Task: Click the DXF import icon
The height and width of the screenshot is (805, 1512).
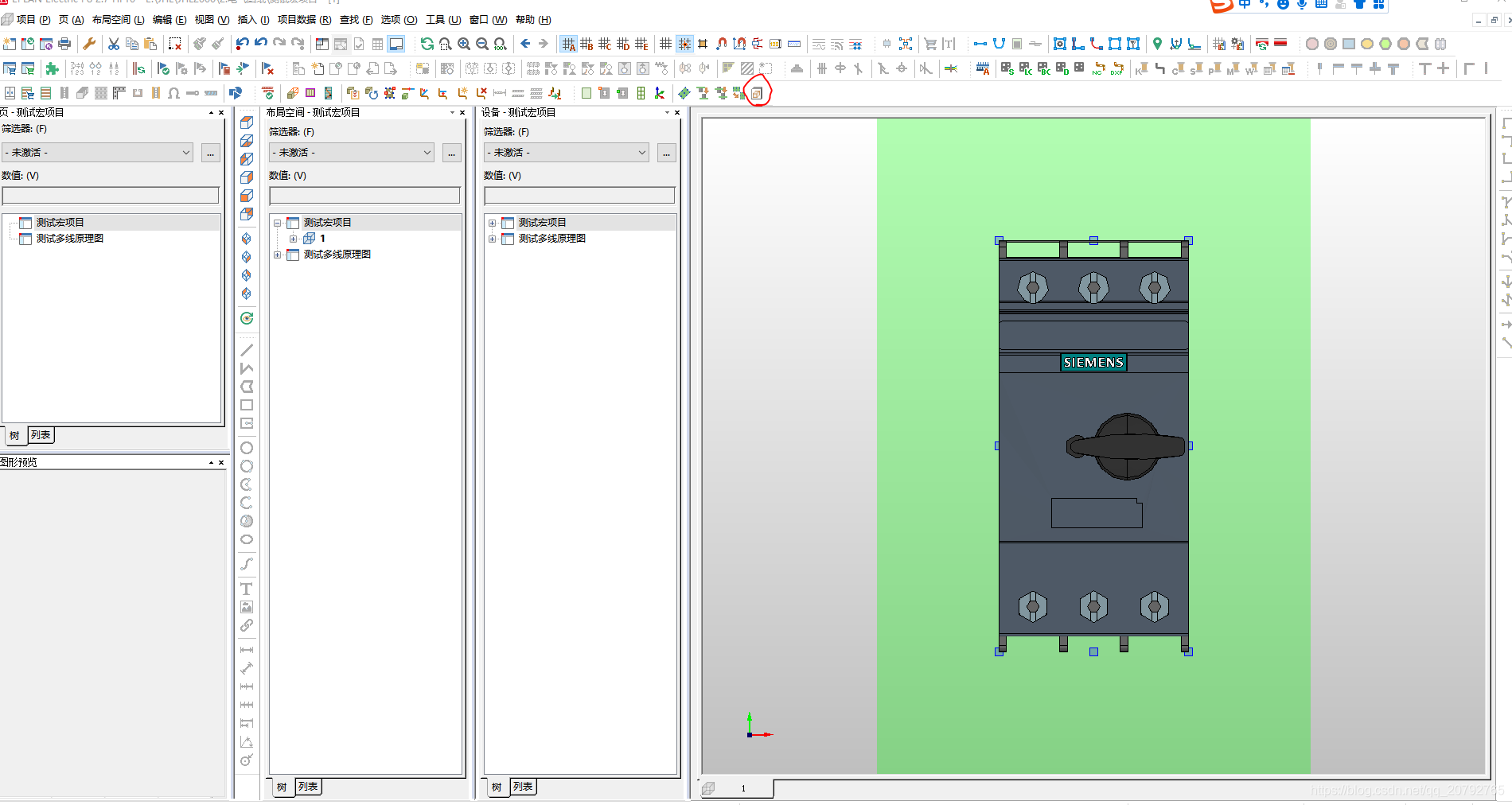Action: (x=1117, y=68)
